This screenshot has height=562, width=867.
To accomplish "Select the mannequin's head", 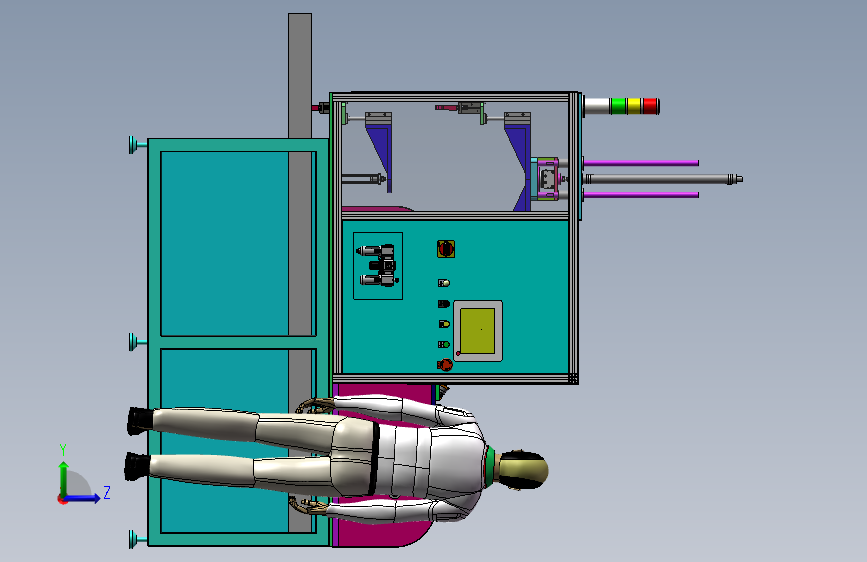I will tap(522, 470).
